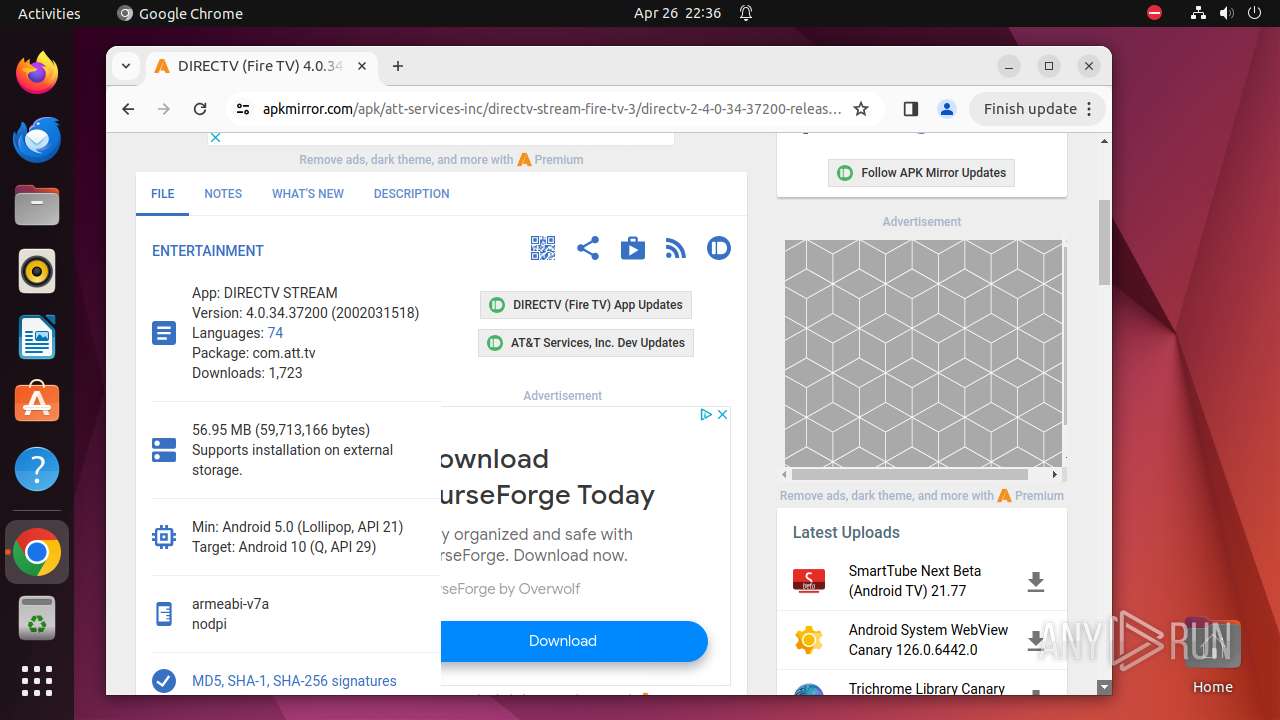Click Follow APK Mirror Updates button
The image size is (1280, 720).
pos(921,172)
